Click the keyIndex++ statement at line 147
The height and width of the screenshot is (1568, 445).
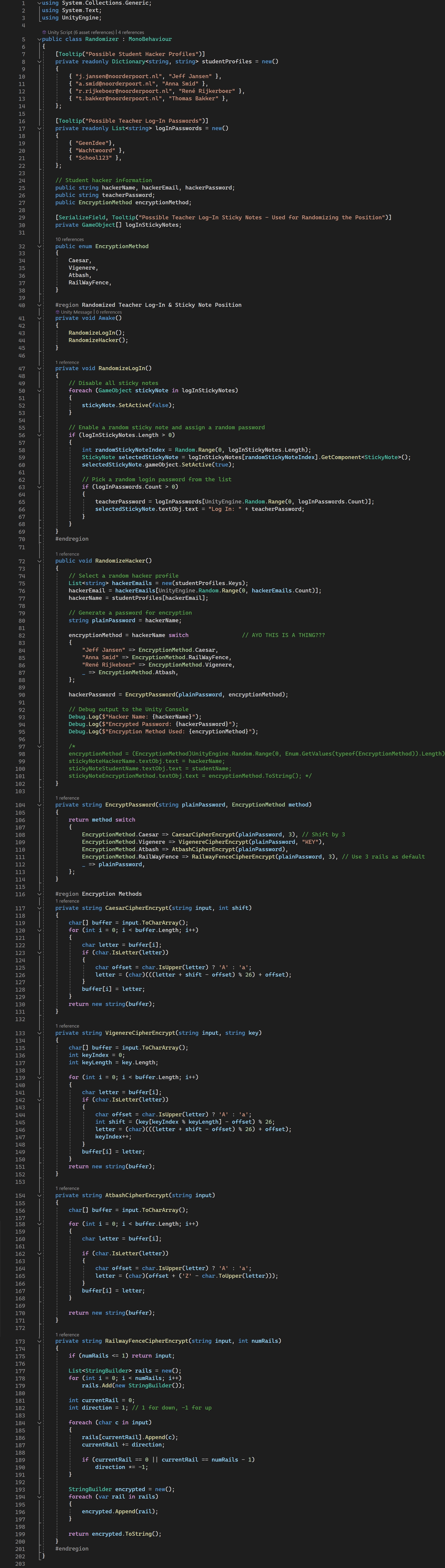(x=113, y=1137)
